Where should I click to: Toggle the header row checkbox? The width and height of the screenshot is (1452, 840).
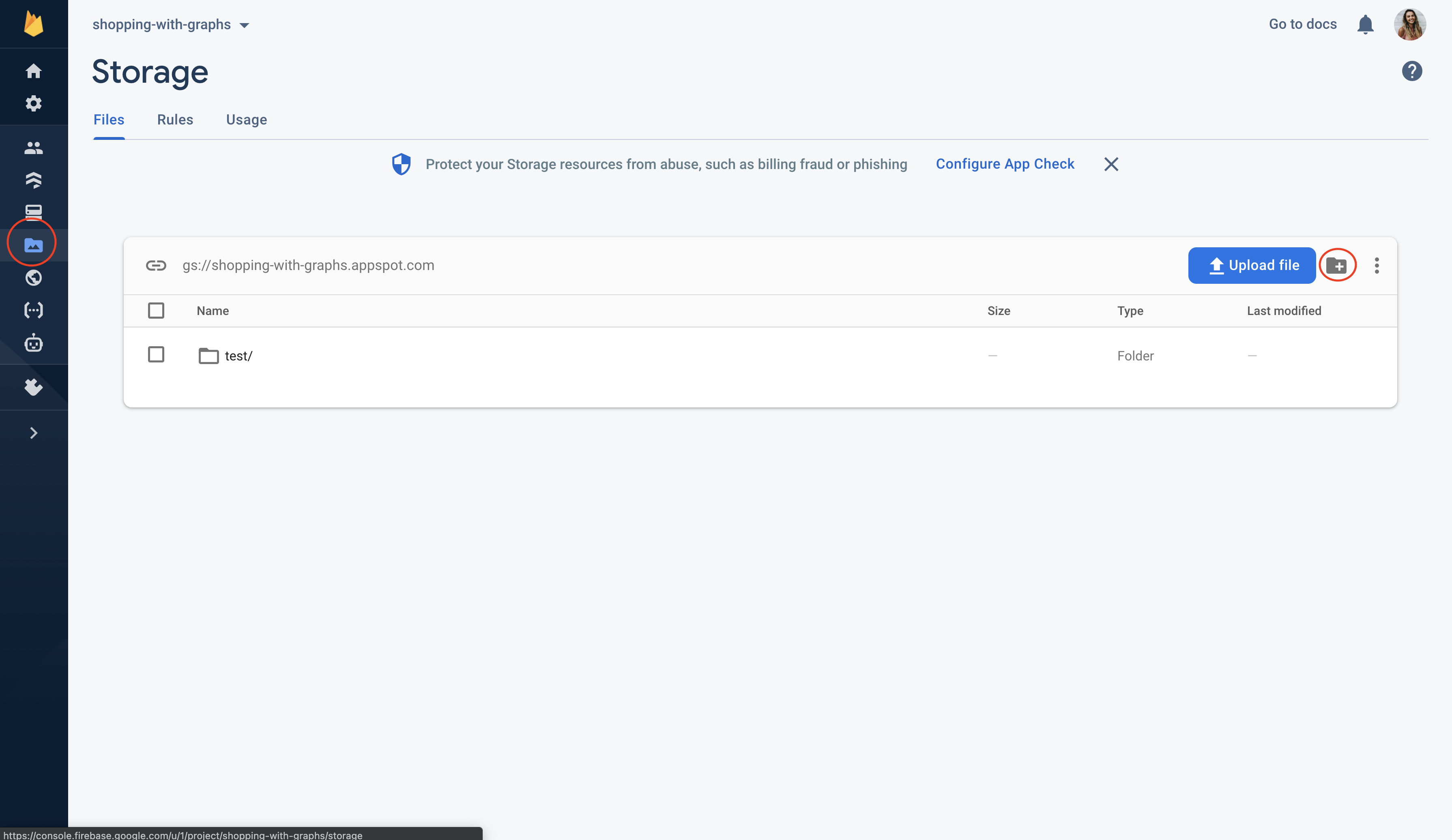156,310
